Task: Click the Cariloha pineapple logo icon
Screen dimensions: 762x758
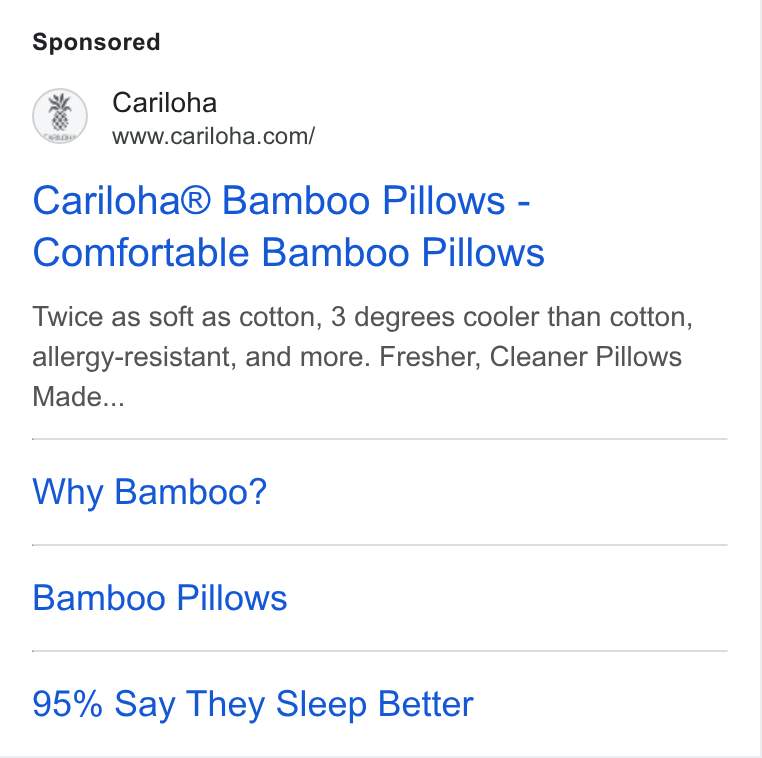Action: pos(60,116)
